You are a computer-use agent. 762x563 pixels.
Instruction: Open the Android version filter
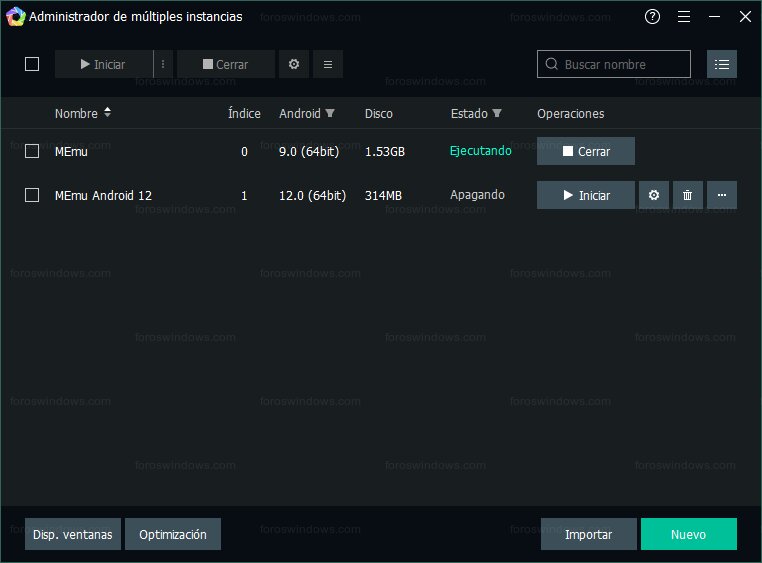click(x=330, y=113)
